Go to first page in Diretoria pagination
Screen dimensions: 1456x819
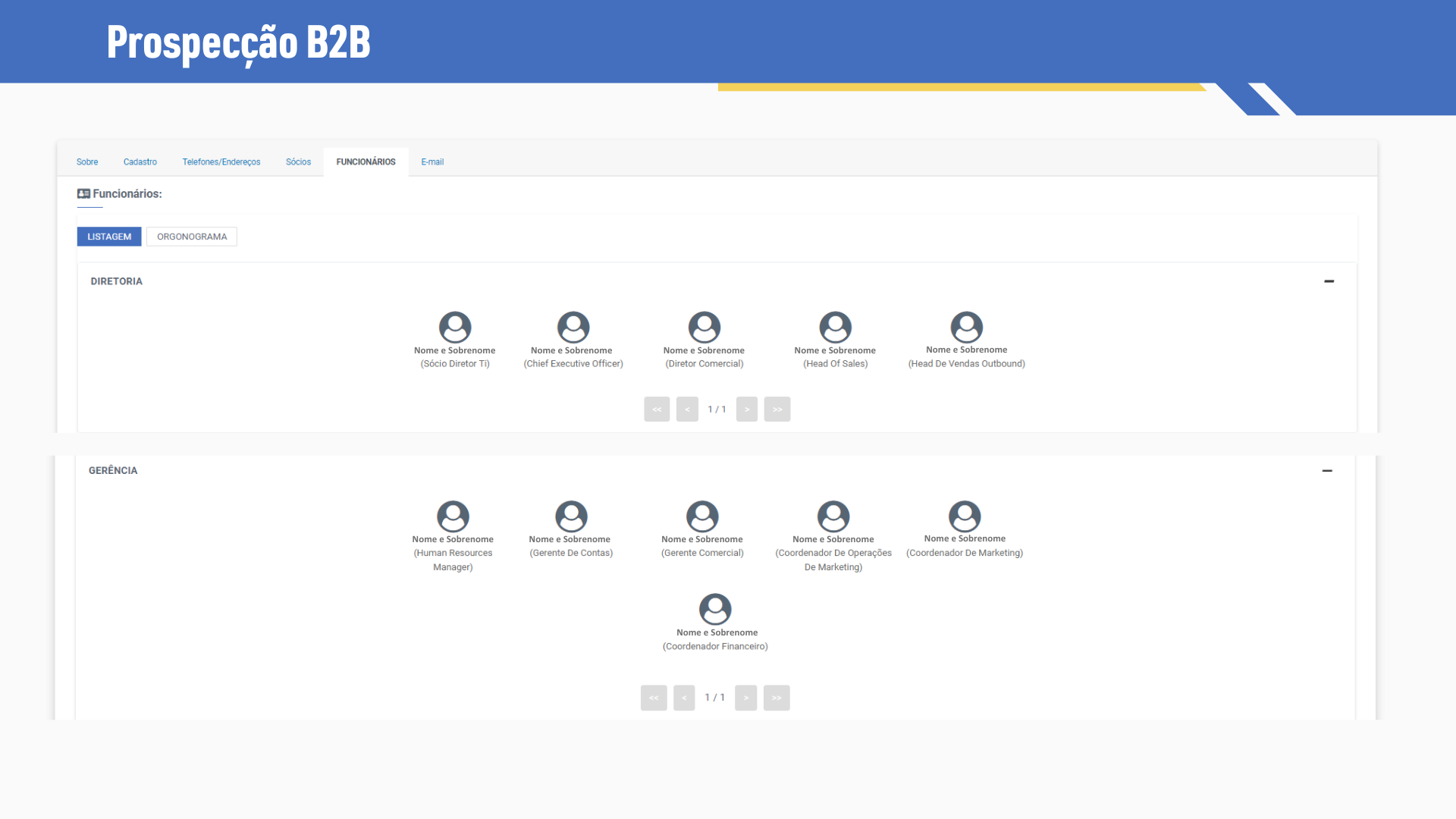[657, 409]
